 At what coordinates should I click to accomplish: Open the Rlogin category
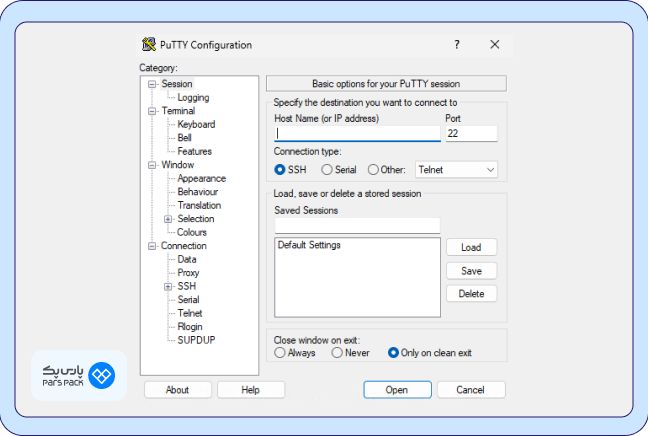[x=190, y=327]
